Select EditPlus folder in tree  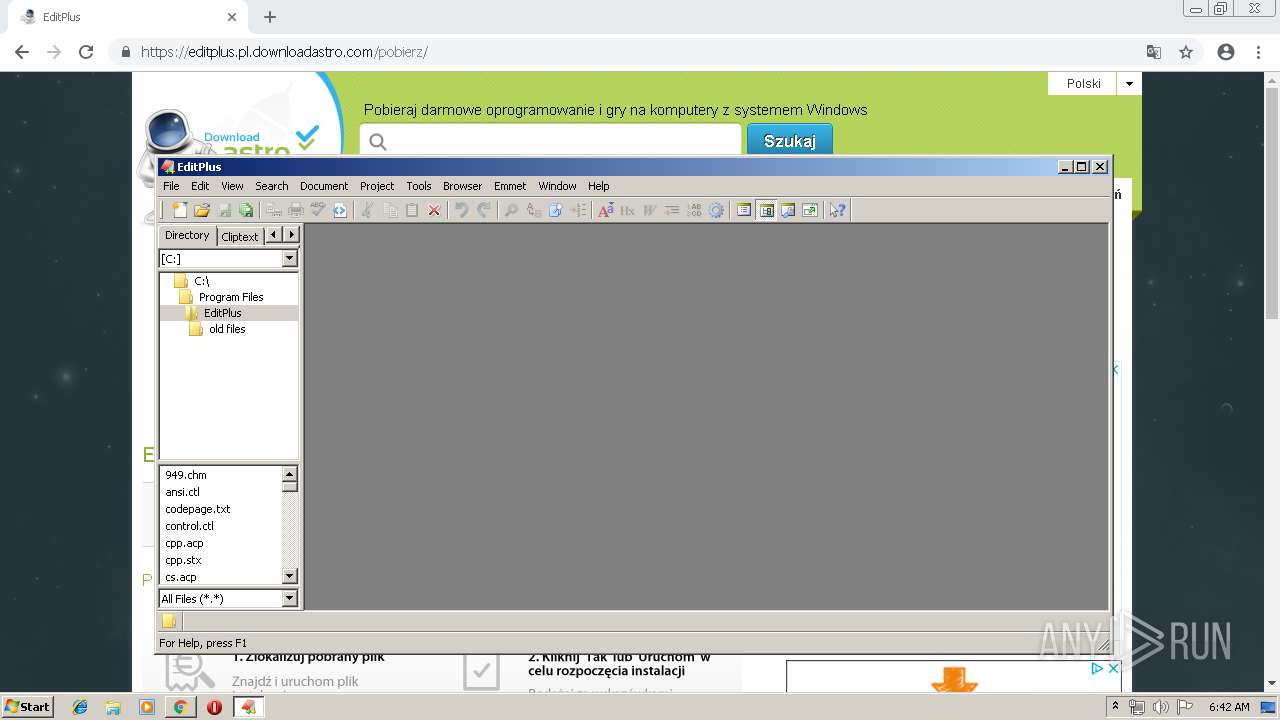(x=222, y=313)
